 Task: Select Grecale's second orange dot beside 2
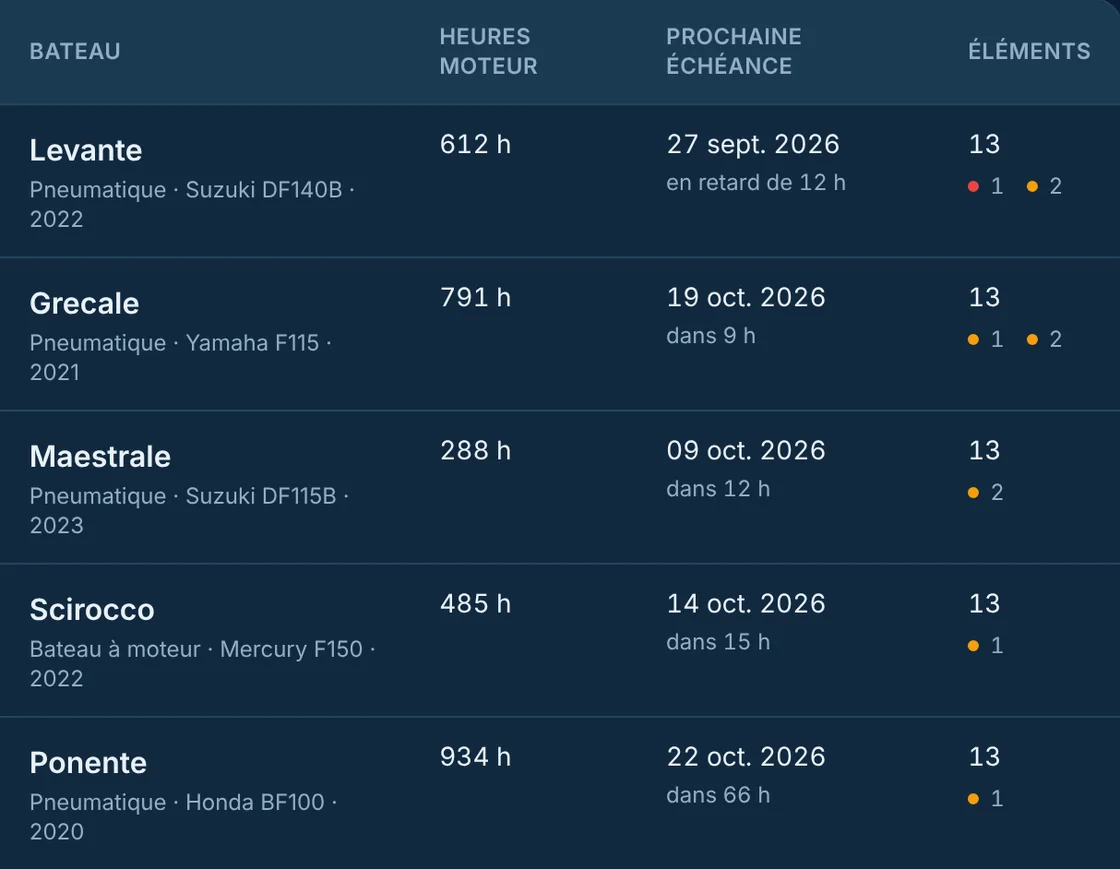click(1032, 339)
